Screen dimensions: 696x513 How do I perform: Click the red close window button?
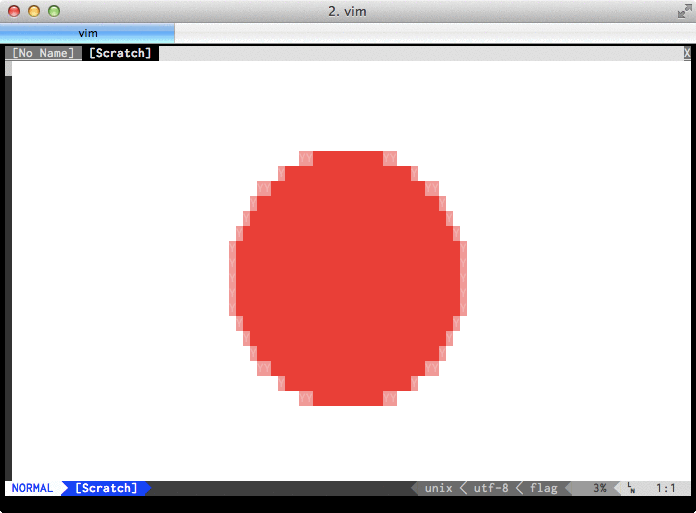[14, 11]
